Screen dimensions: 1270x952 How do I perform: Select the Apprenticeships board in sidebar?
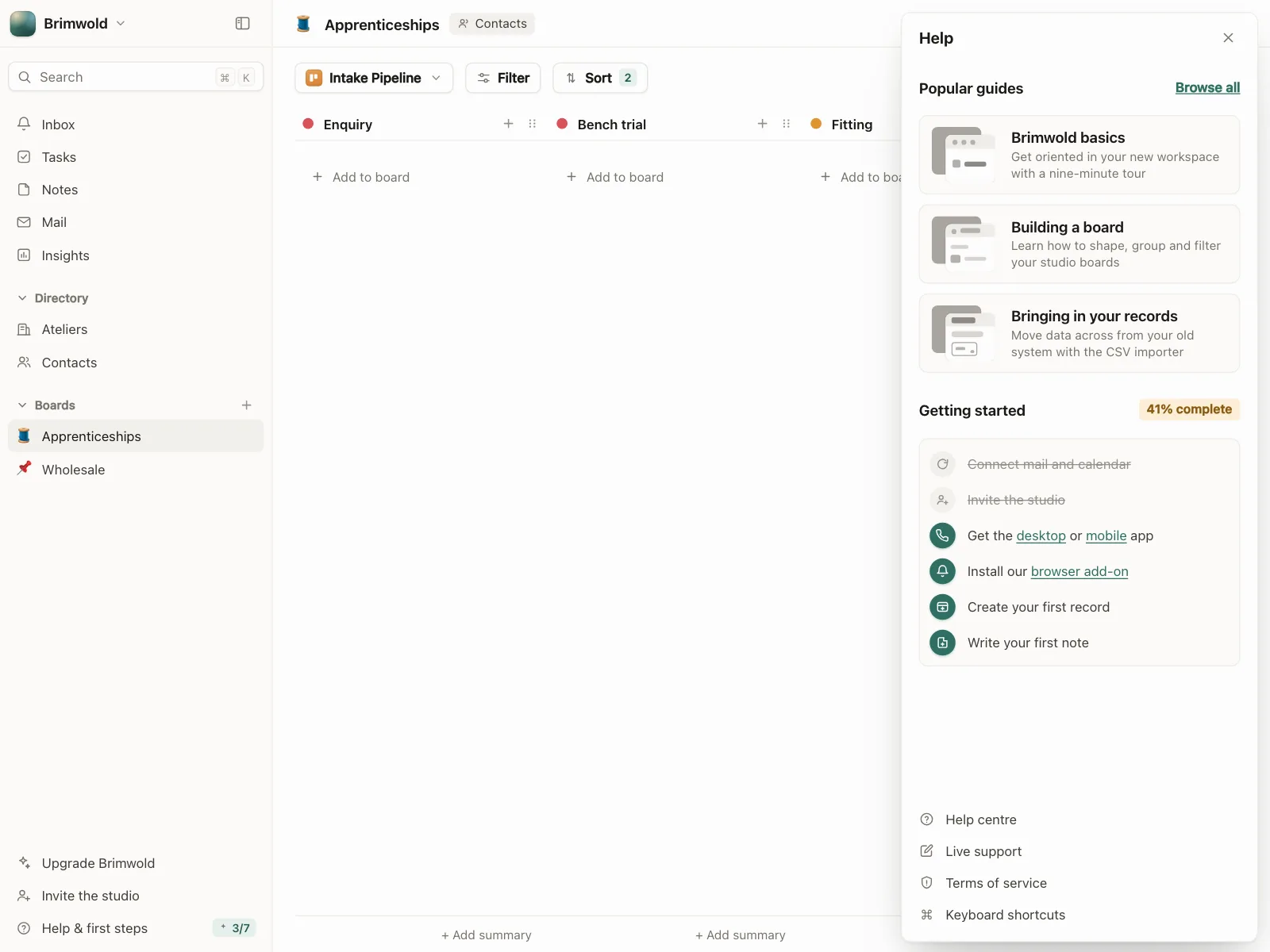point(136,436)
